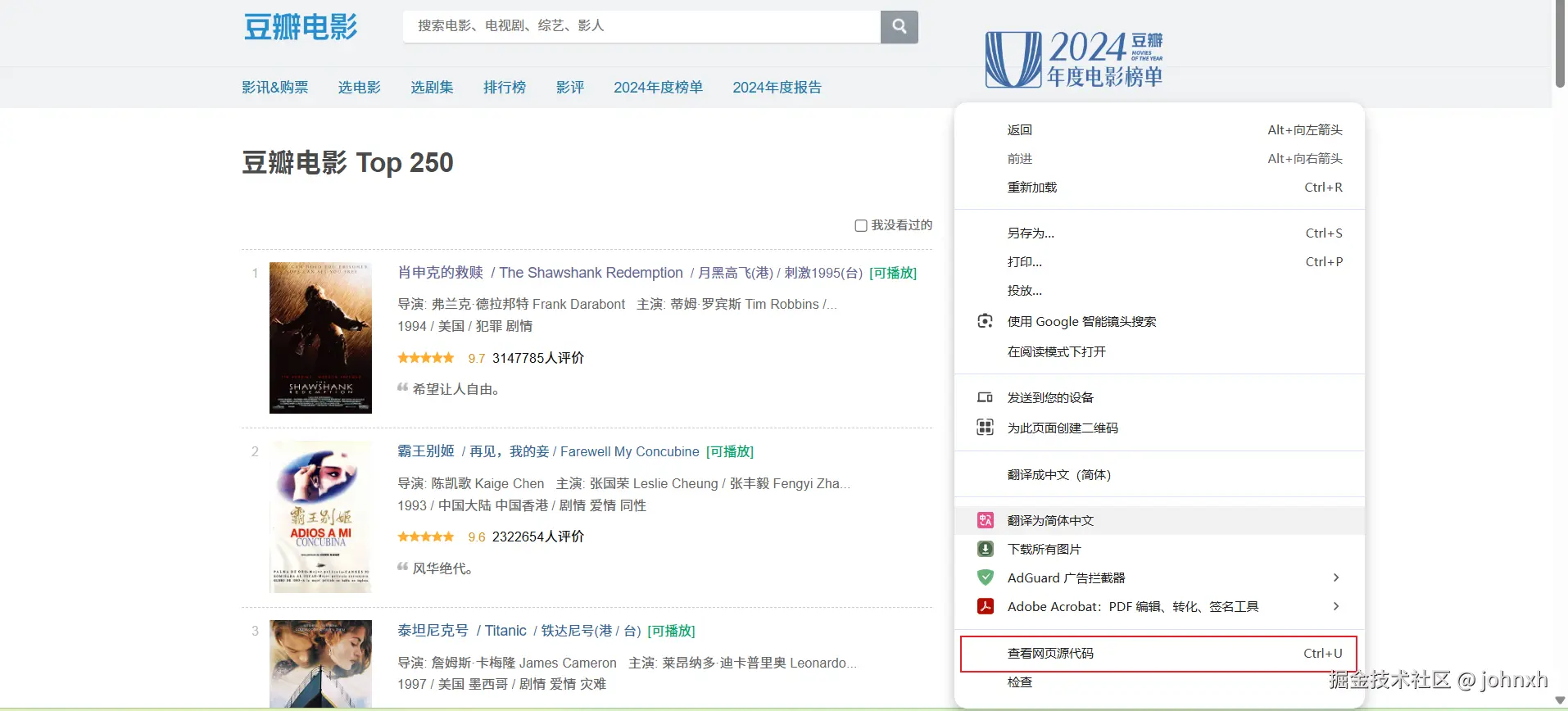Open the 2024年度报告 nav tab
The width and height of the screenshot is (1568, 711).
coord(777,87)
